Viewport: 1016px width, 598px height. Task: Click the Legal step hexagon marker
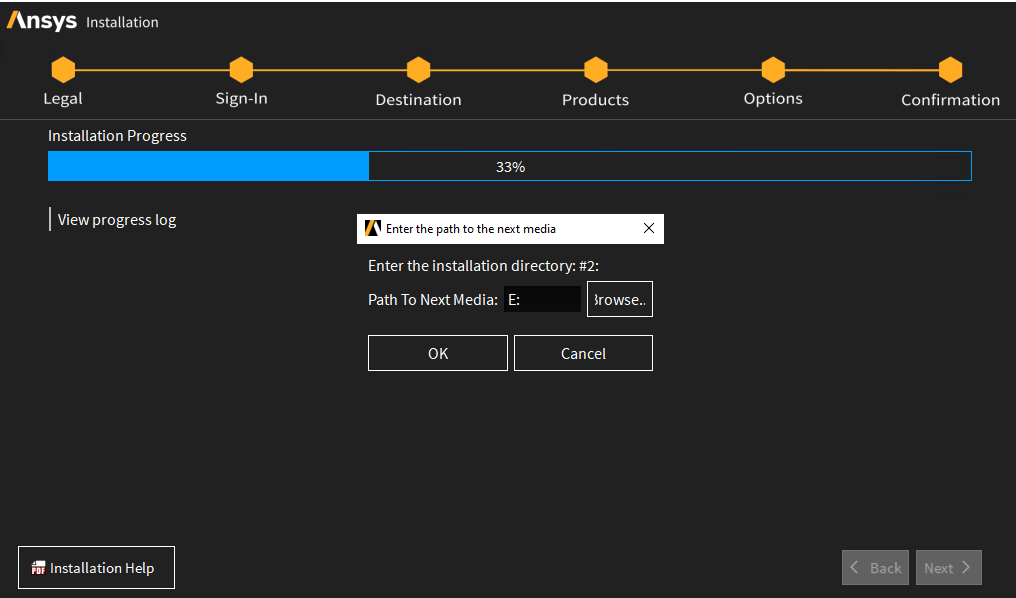(63, 70)
